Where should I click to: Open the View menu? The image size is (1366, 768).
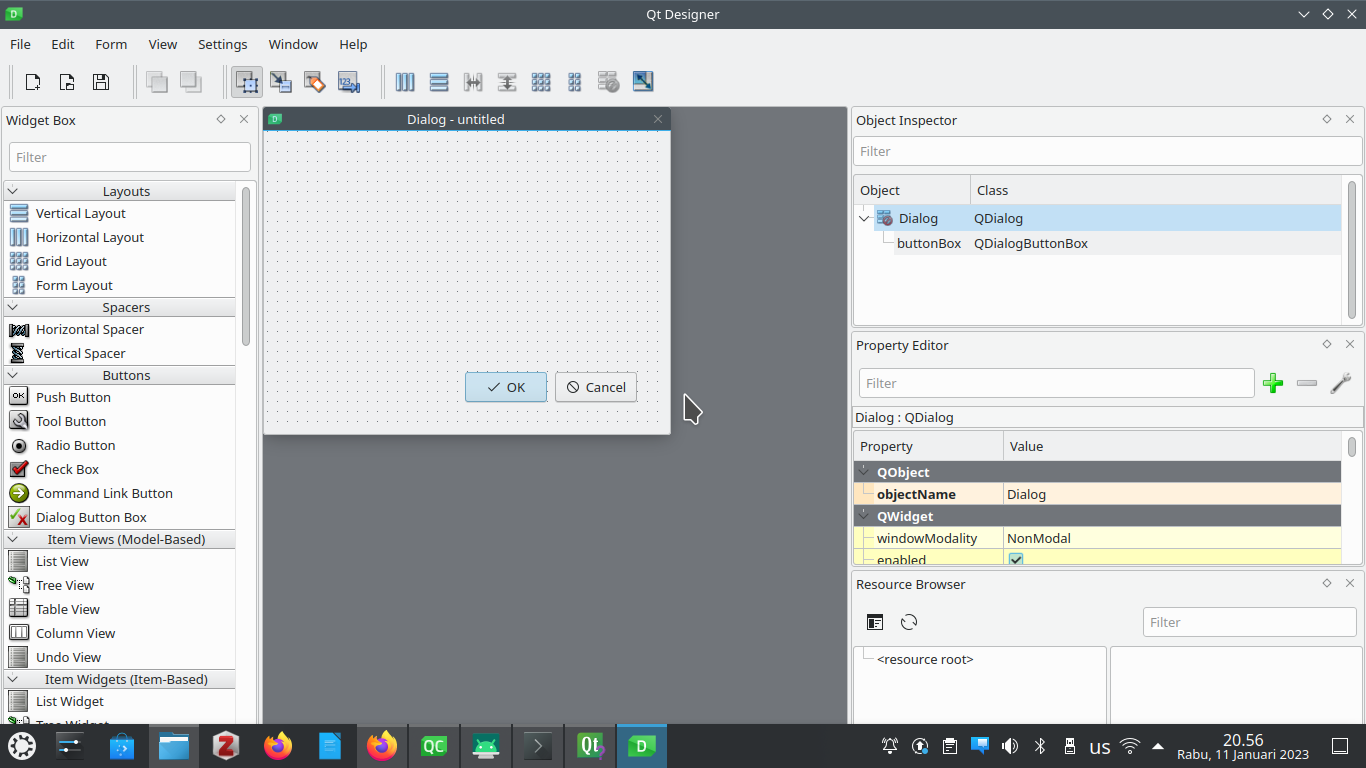click(x=163, y=44)
